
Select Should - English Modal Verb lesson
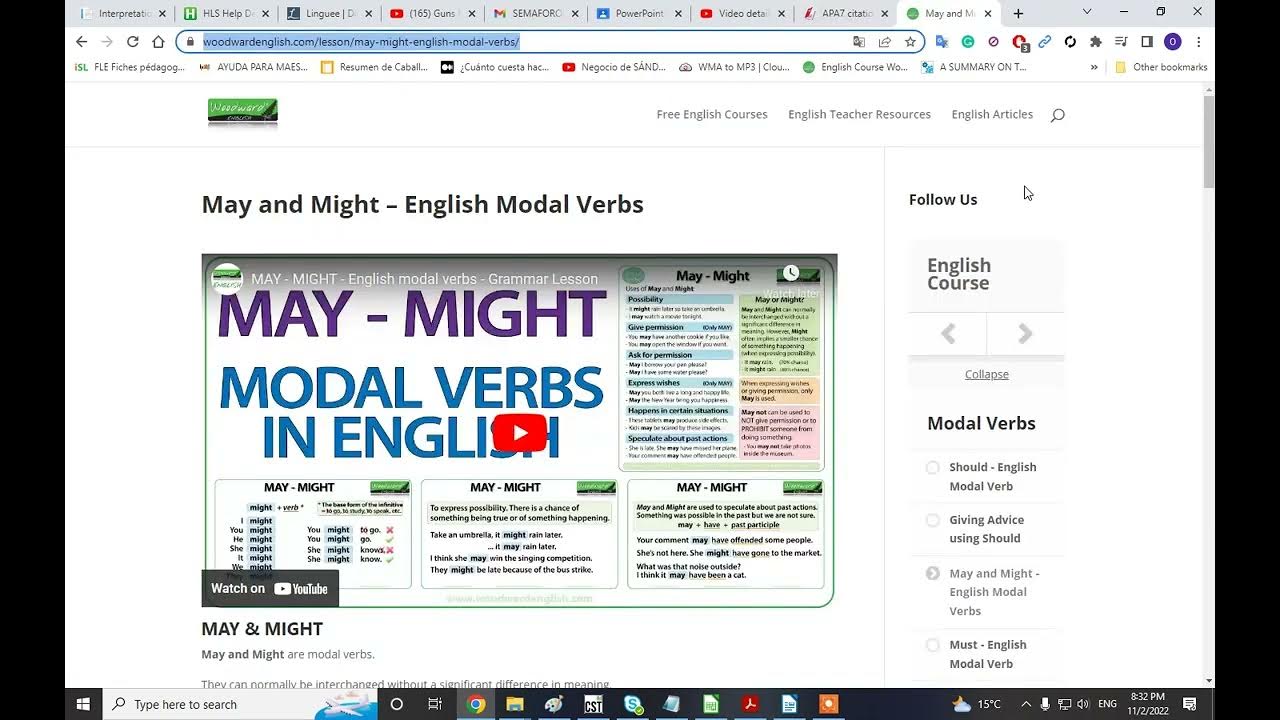tap(992, 477)
